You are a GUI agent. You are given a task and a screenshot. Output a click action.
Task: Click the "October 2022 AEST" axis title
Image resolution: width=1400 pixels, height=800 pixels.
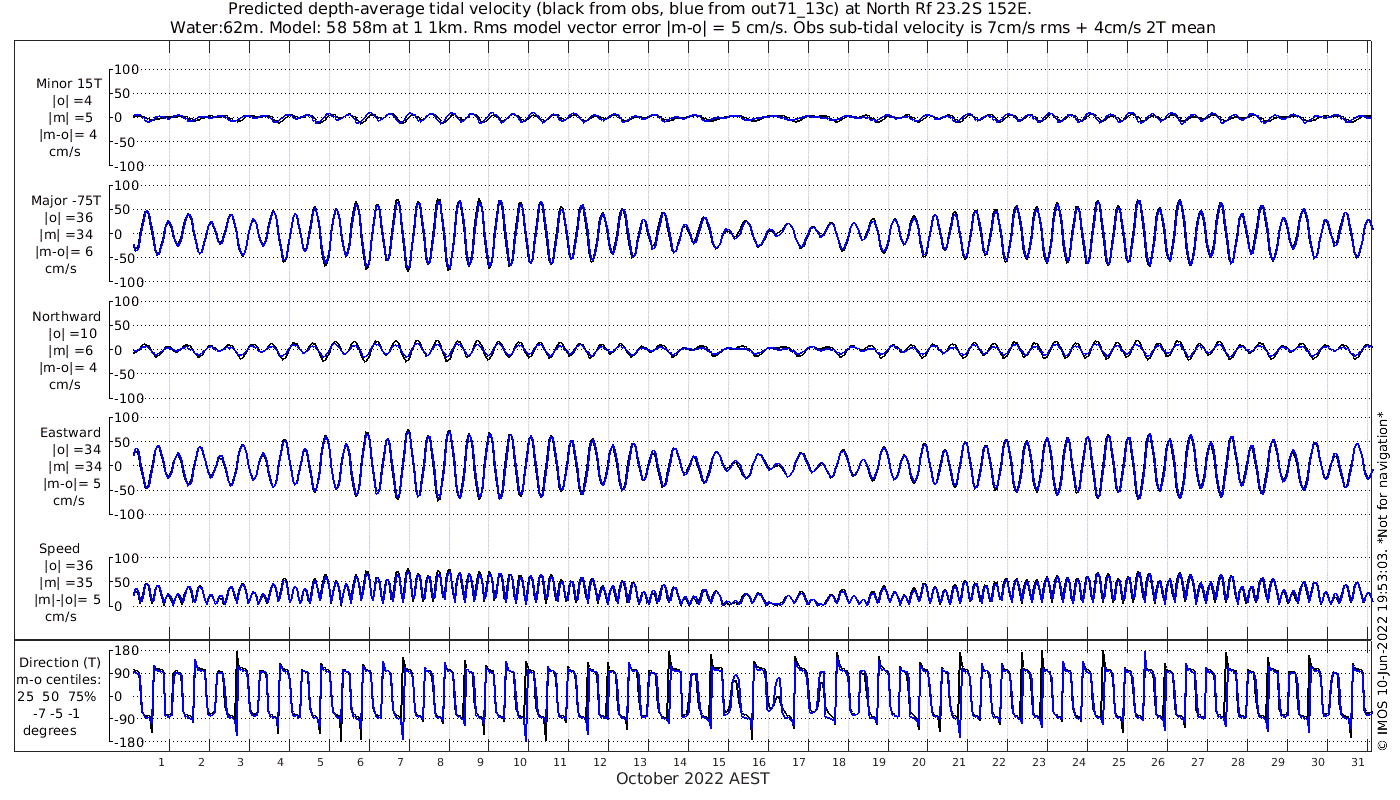(x=693, y=778)
